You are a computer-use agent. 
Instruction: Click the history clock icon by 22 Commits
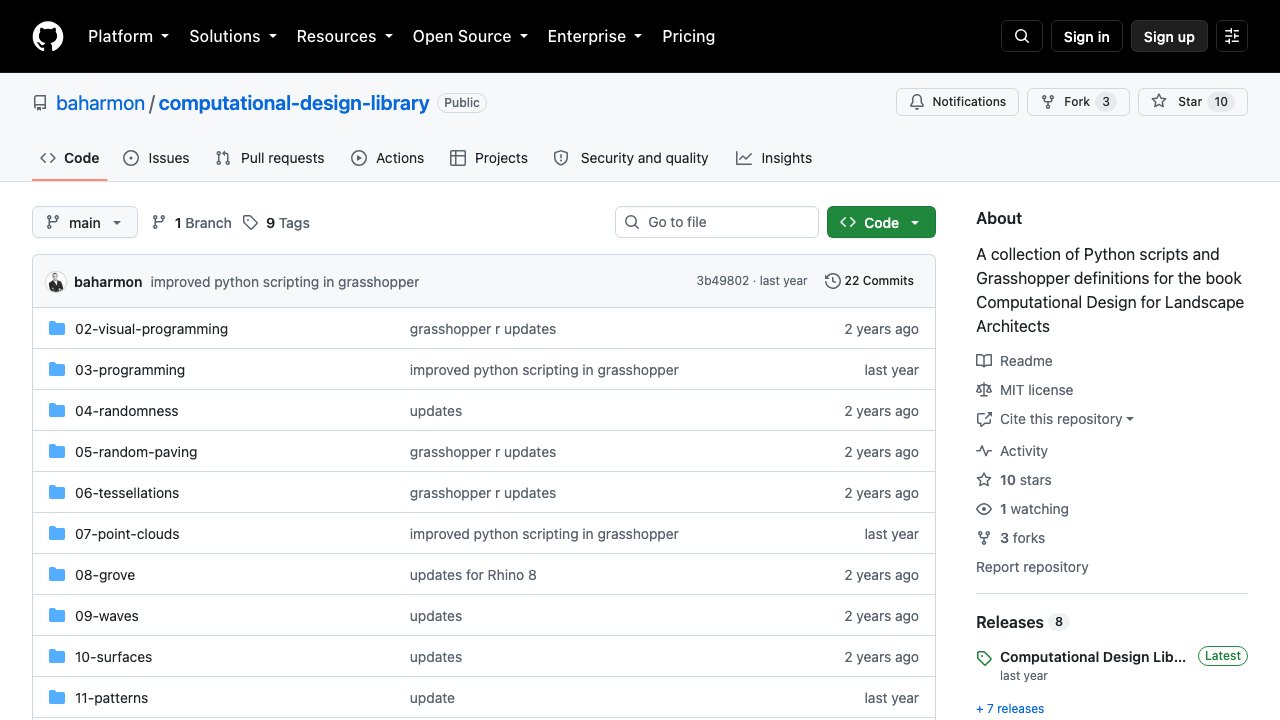pos(832,281)
